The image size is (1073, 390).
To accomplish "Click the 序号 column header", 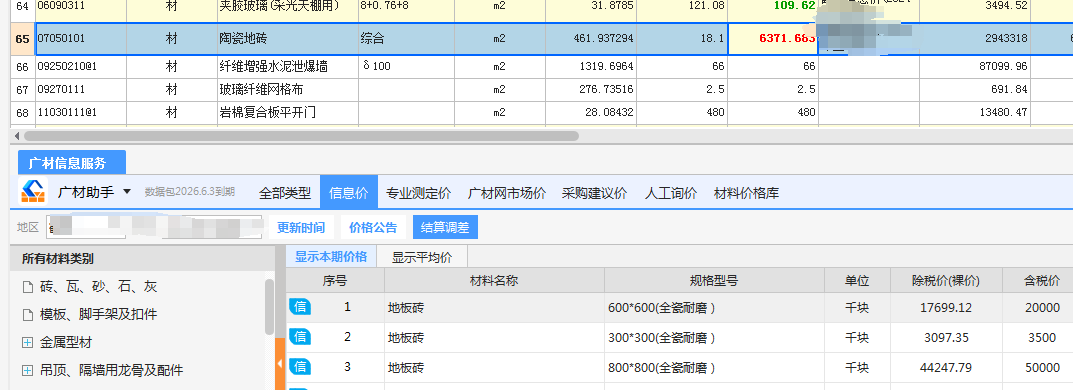I will tap(335, 281).
